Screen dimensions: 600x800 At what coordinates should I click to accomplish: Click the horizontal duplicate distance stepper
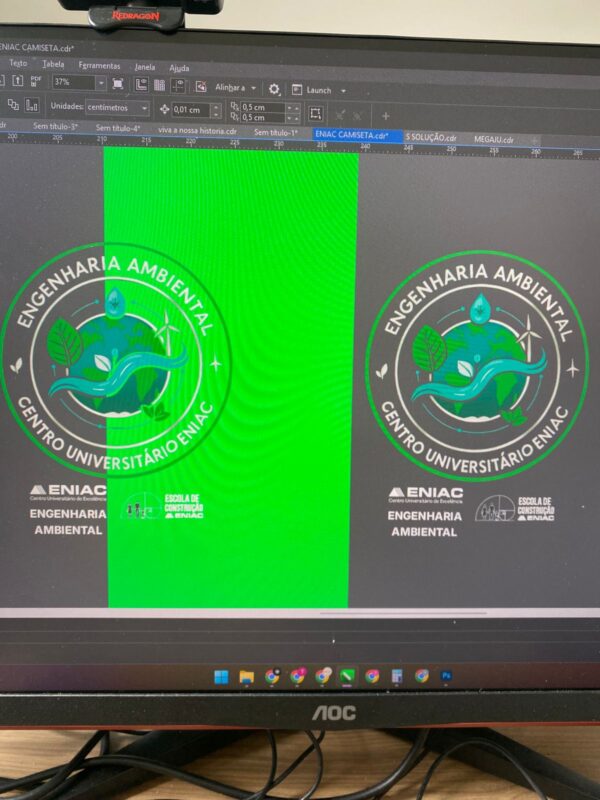(293, 108)
